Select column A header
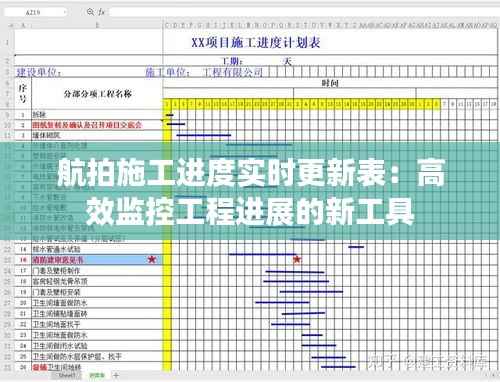500x382 pixels. (23, 25)
